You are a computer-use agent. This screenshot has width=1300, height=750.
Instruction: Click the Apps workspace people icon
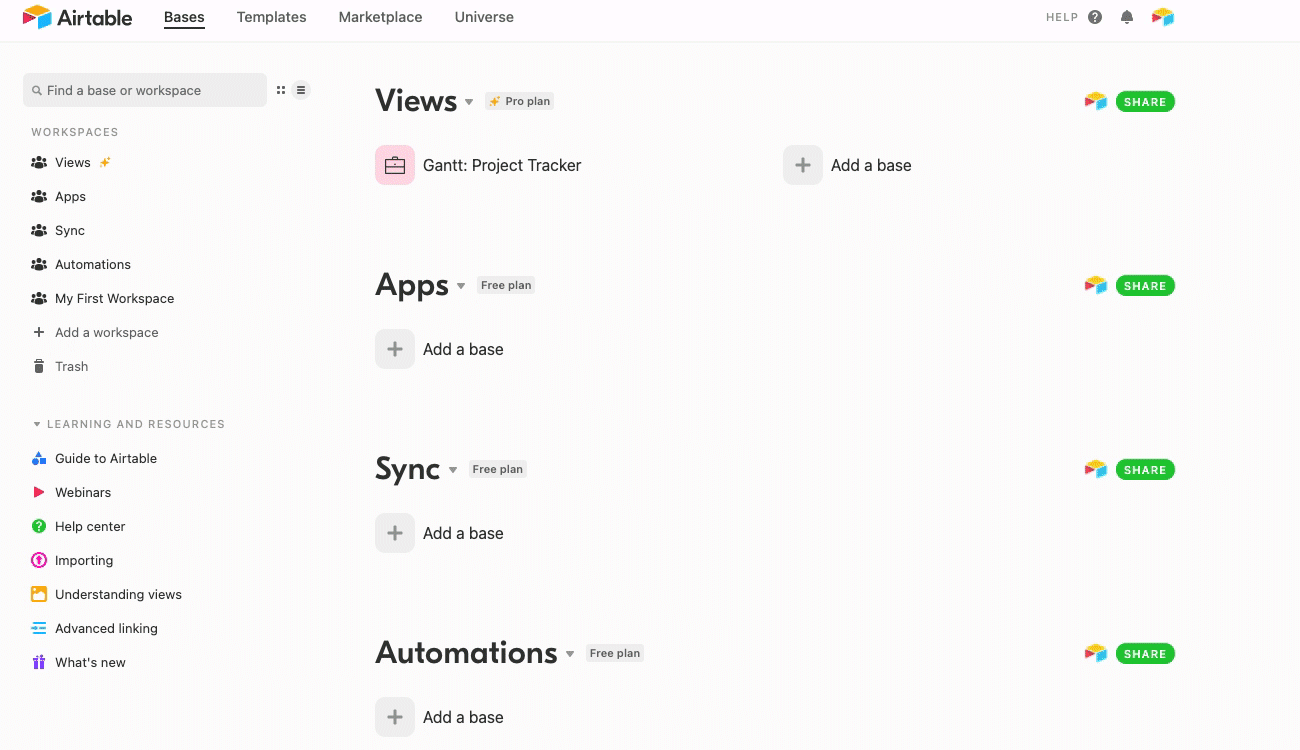(39, 196)
